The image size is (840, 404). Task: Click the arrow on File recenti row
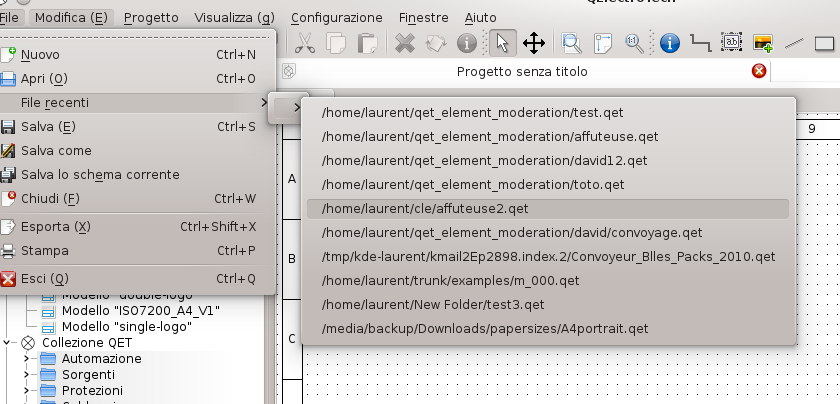tap(264, 102)
